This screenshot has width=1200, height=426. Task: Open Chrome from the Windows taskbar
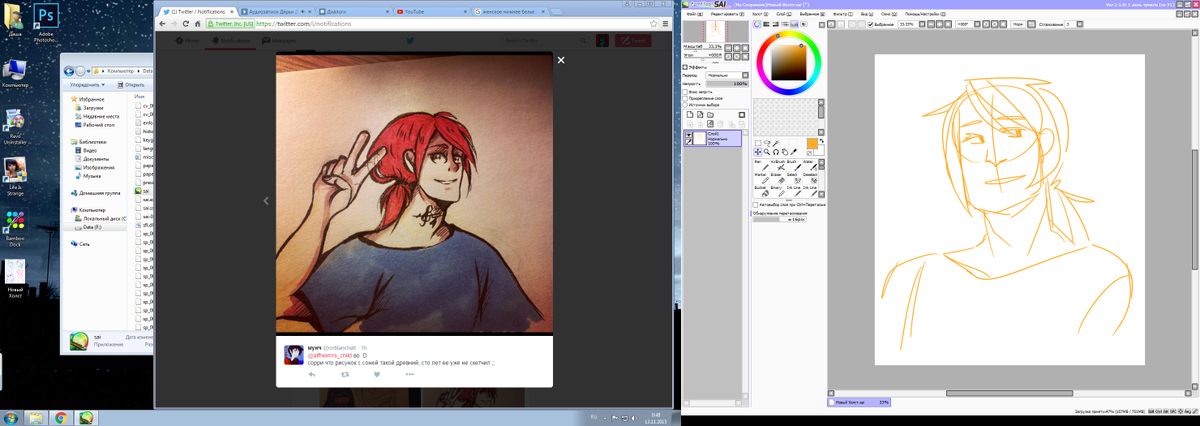tap(61, 417)
